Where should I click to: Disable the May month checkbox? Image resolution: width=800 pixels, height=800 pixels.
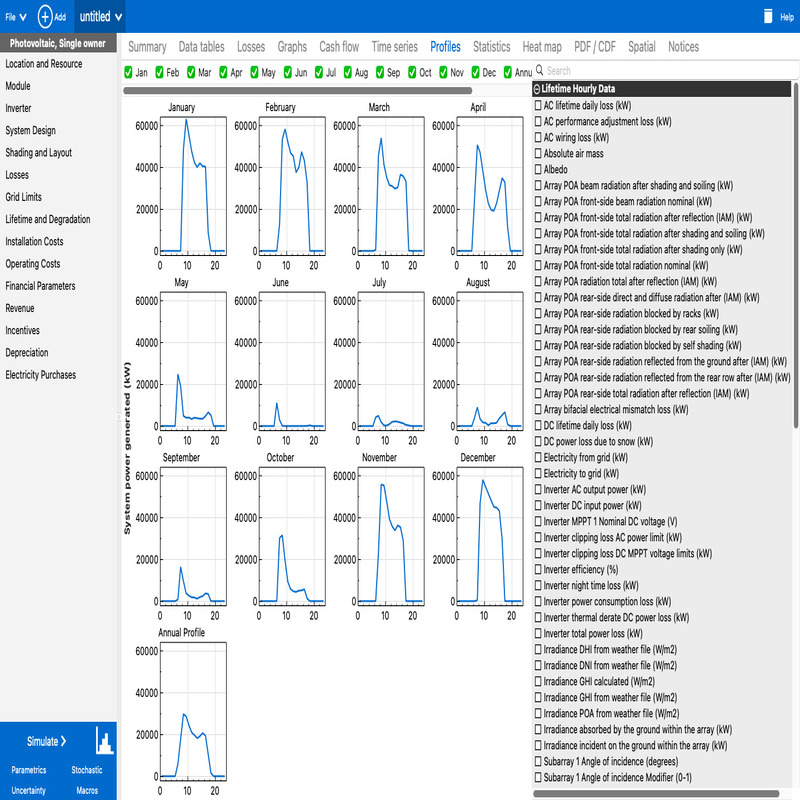pos(254,72)
